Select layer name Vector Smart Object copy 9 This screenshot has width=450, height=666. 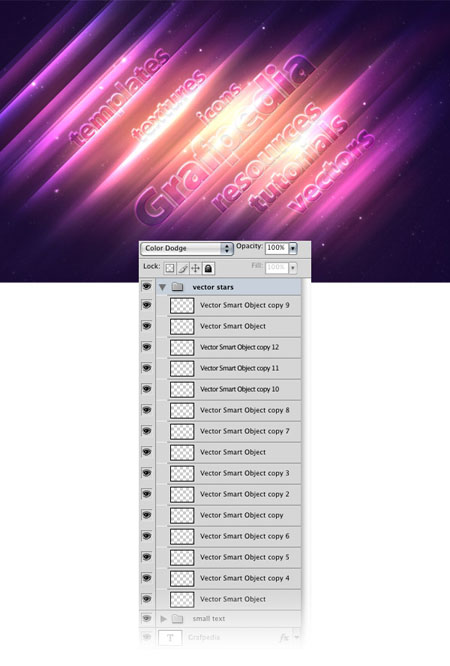pyautogui.click(x=245, y=305)
